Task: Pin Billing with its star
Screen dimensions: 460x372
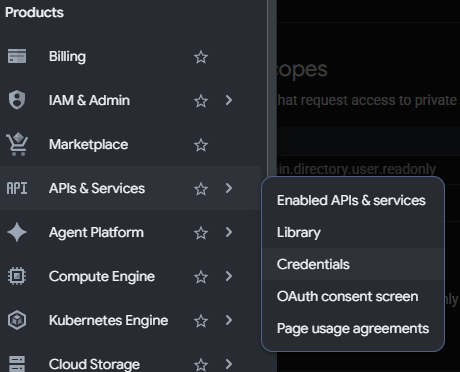Action: pos(201,57)
